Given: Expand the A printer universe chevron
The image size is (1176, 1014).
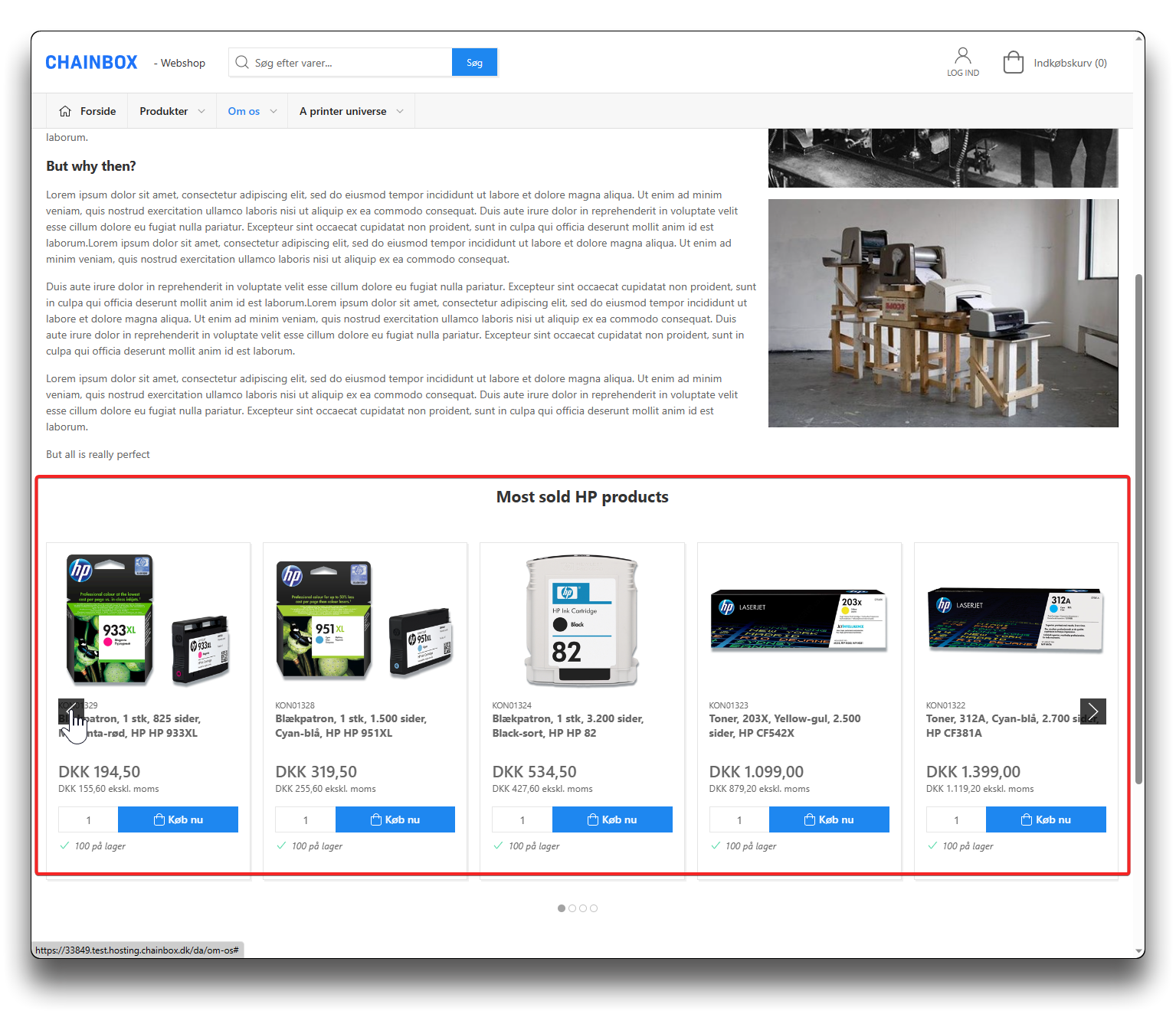Looking at the screenshot, I should tap(400, 111).
